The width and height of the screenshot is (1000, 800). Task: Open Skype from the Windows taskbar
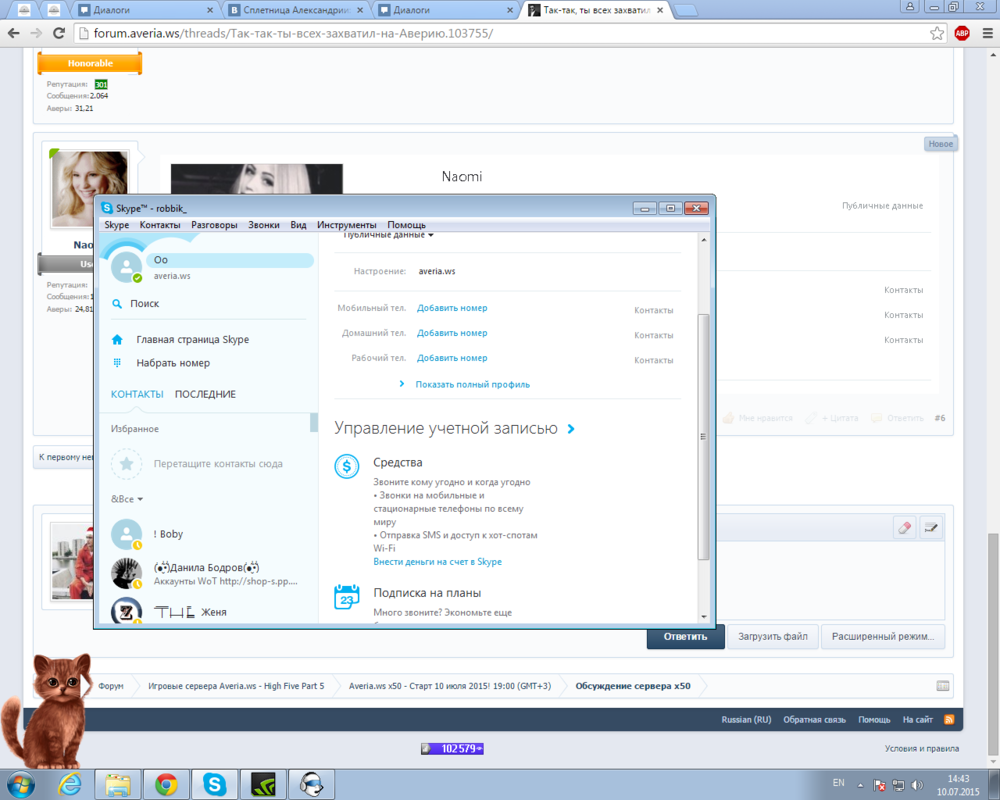pyautogui.click(x=214, y=783)
